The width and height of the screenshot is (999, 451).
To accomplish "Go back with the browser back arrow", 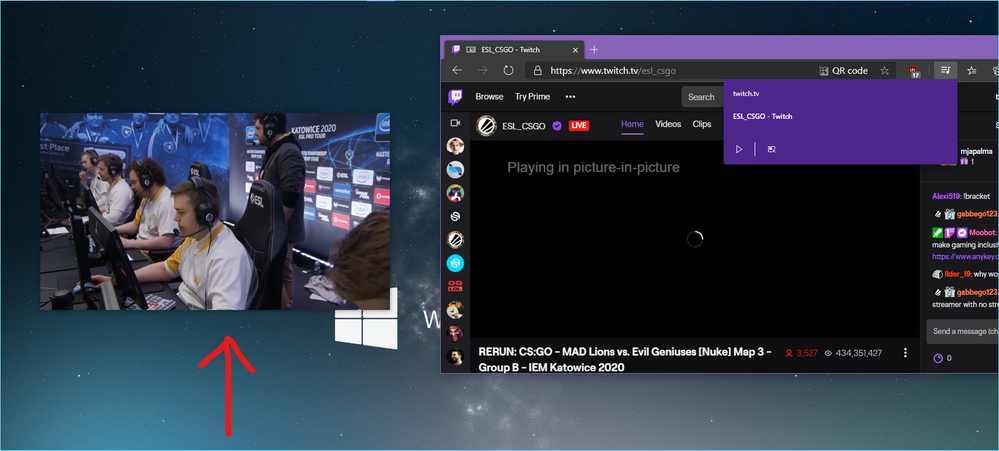I will click(x=457, y=71).
